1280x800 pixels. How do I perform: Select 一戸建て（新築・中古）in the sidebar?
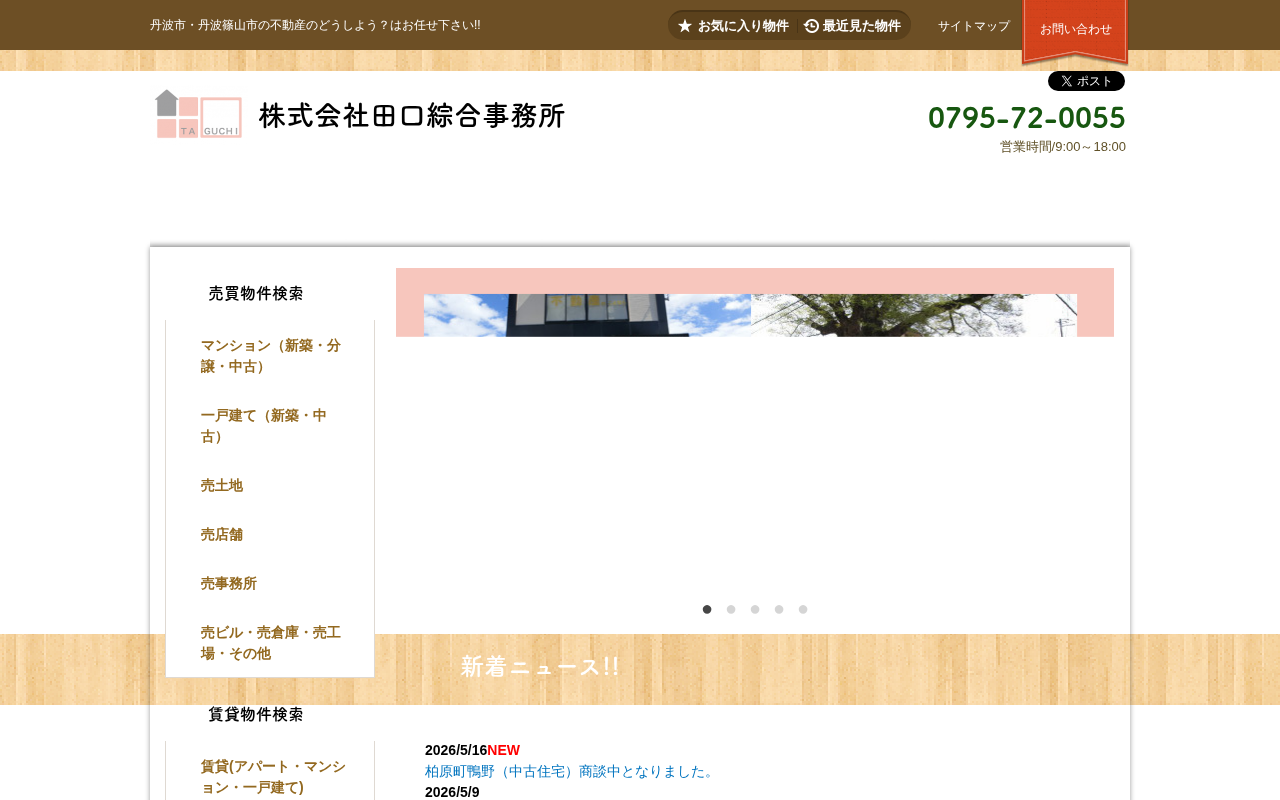point(270,426)
